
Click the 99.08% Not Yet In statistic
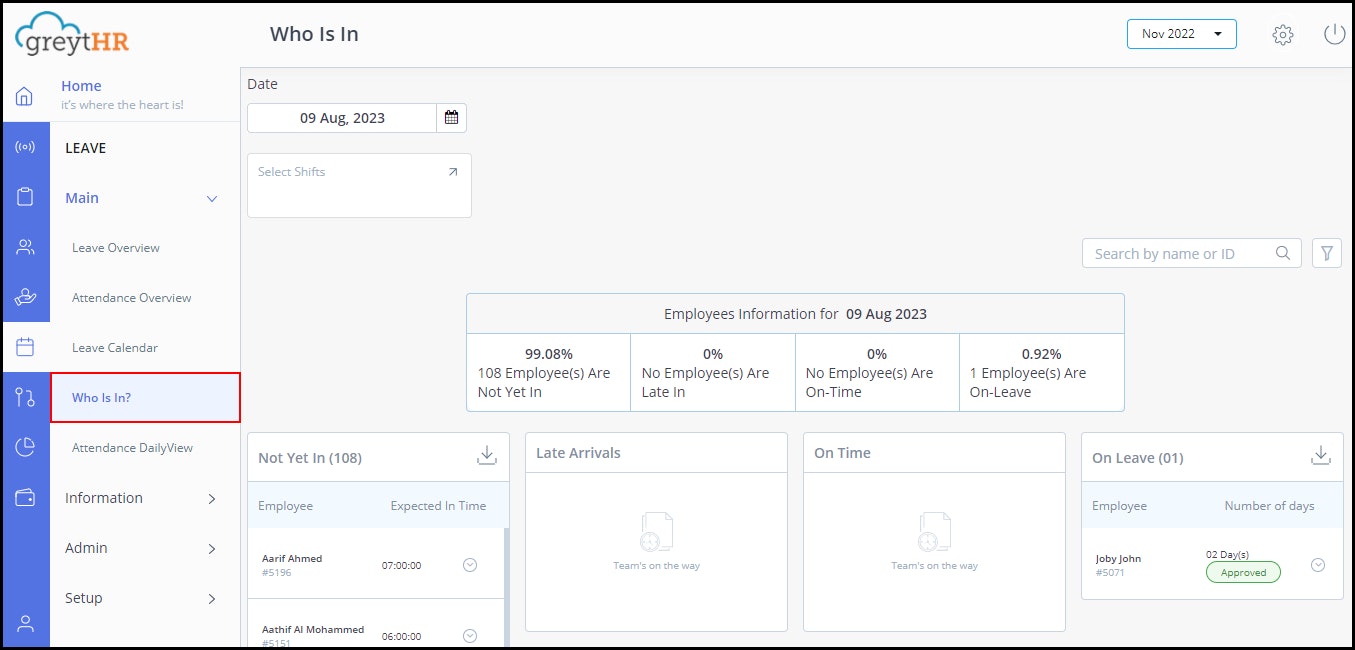click(548, 354)
